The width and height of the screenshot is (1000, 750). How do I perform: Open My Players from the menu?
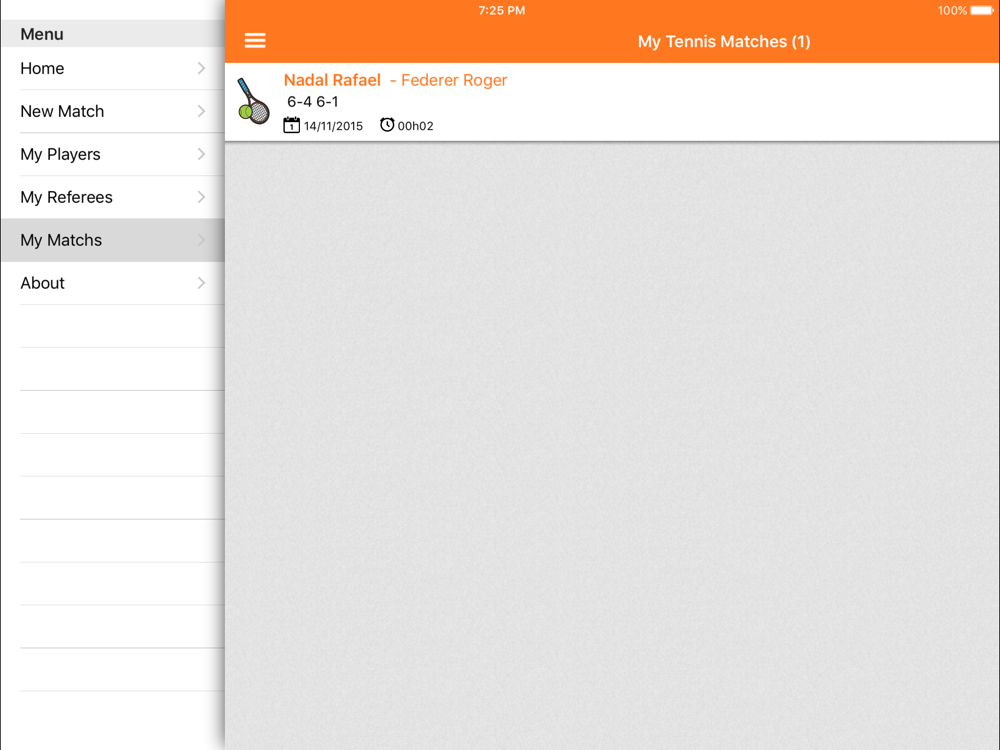(x=113, y=154)
